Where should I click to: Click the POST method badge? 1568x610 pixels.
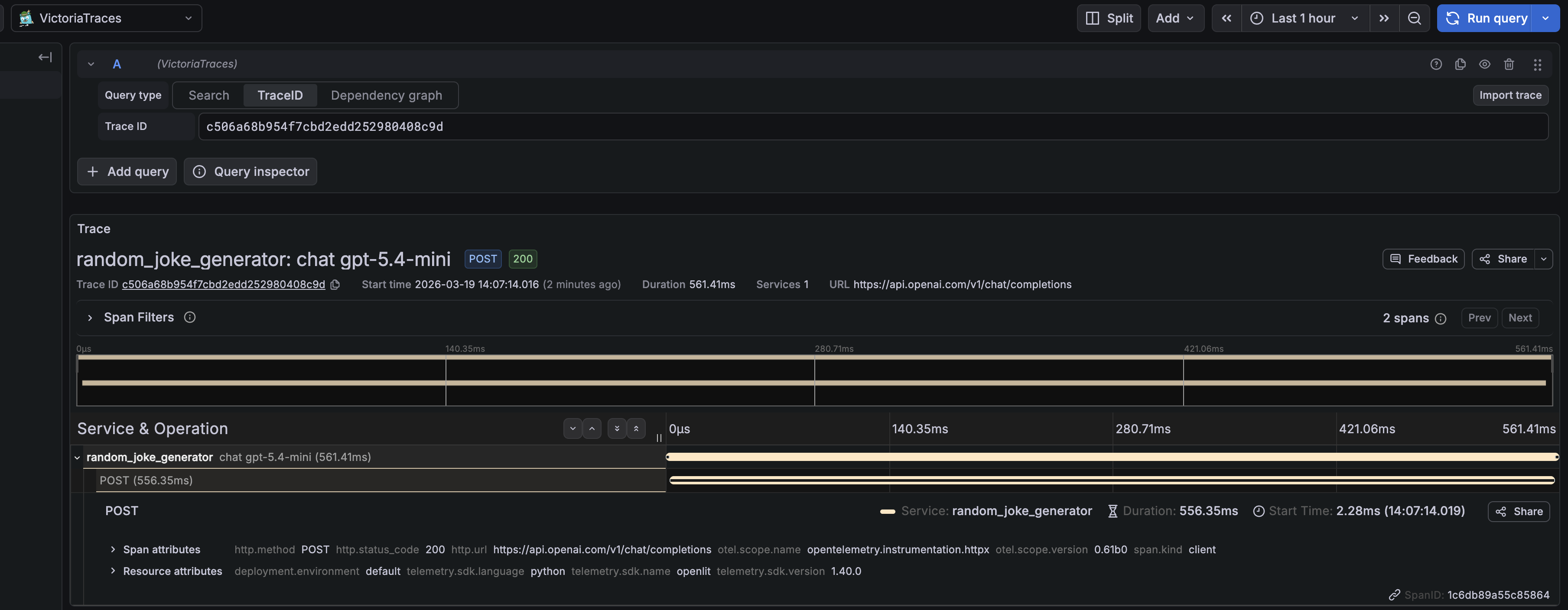click(x=483, y=259)
